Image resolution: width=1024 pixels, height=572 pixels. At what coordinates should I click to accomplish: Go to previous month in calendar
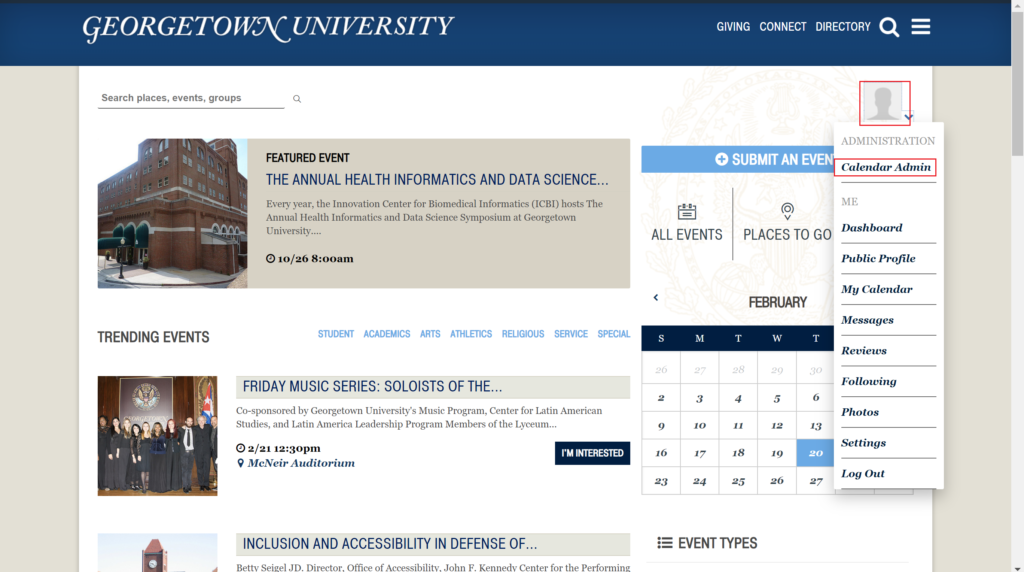coord(656,297)
